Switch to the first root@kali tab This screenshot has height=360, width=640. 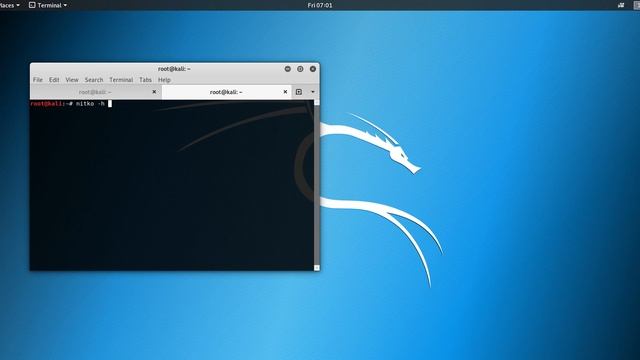(95, 92)
